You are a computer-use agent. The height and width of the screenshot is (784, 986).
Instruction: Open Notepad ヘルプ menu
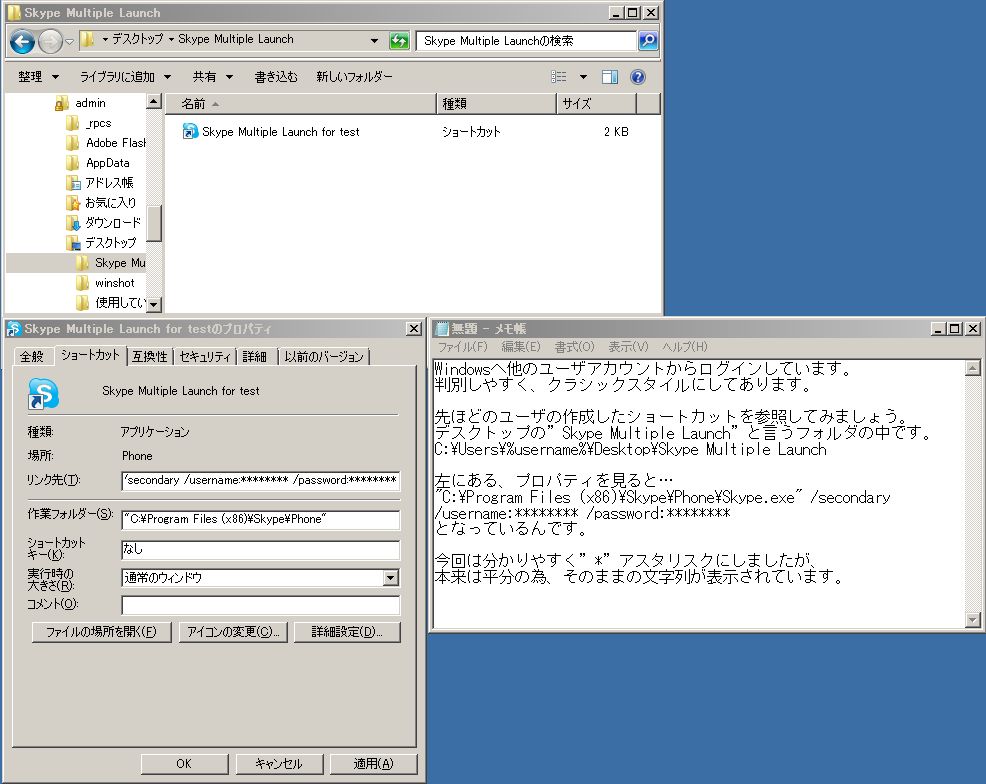point(685,346)
